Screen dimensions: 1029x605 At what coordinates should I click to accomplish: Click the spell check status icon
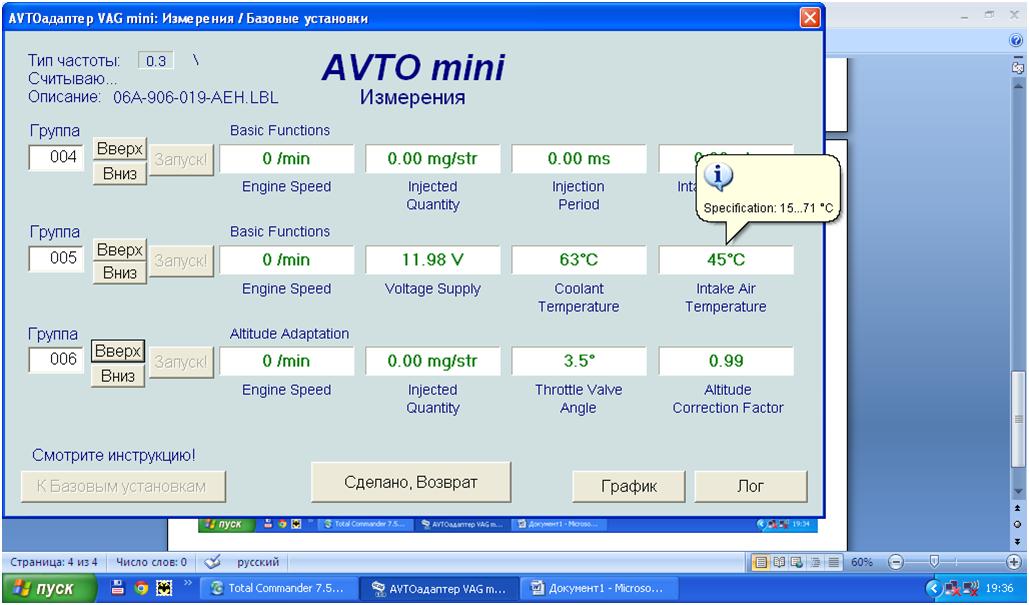(x=211, y=562)
